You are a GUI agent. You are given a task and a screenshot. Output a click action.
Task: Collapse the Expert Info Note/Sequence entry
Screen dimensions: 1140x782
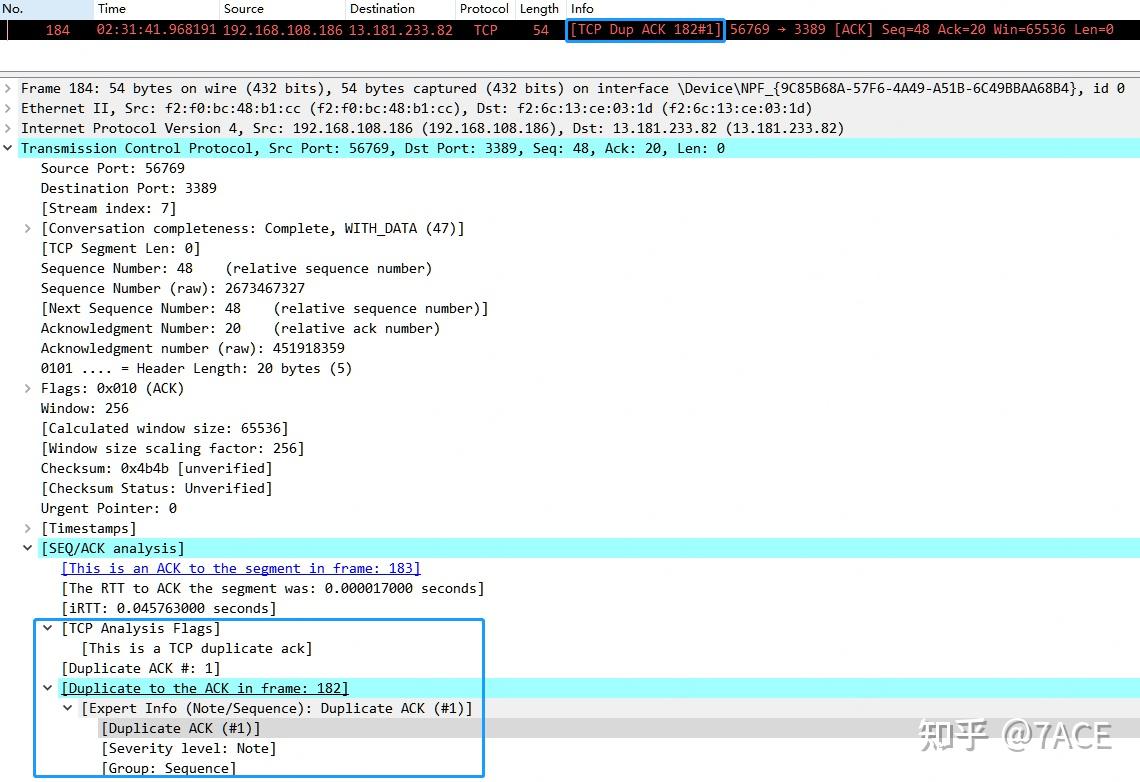pyautogui.click(x=67, y=708)
